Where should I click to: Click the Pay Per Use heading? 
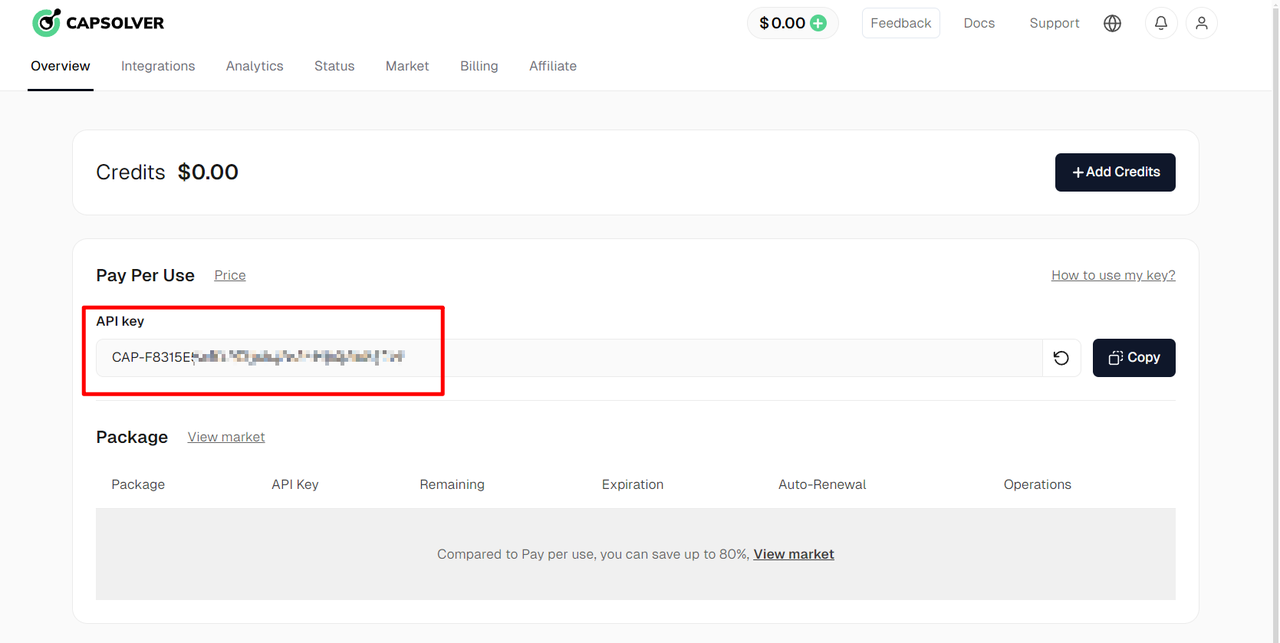tap(145, 275)
